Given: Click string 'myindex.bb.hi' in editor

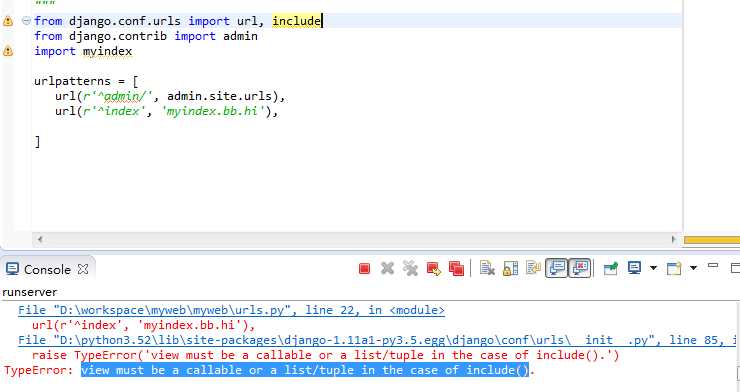Looking at the screenshot, I should [212, 111].
